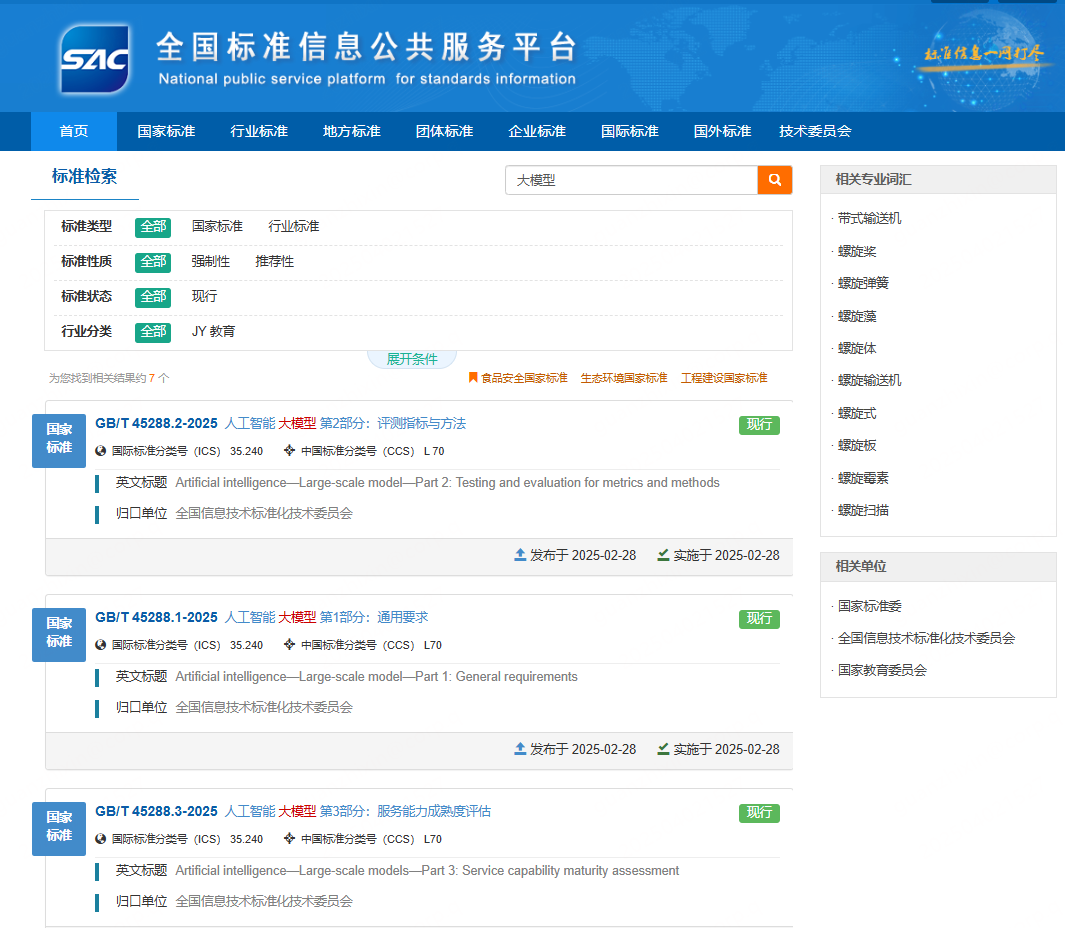The image size is (1065, 928).
Task: Open the 技术委员会 navigation menu item
Action: point(815,131)
